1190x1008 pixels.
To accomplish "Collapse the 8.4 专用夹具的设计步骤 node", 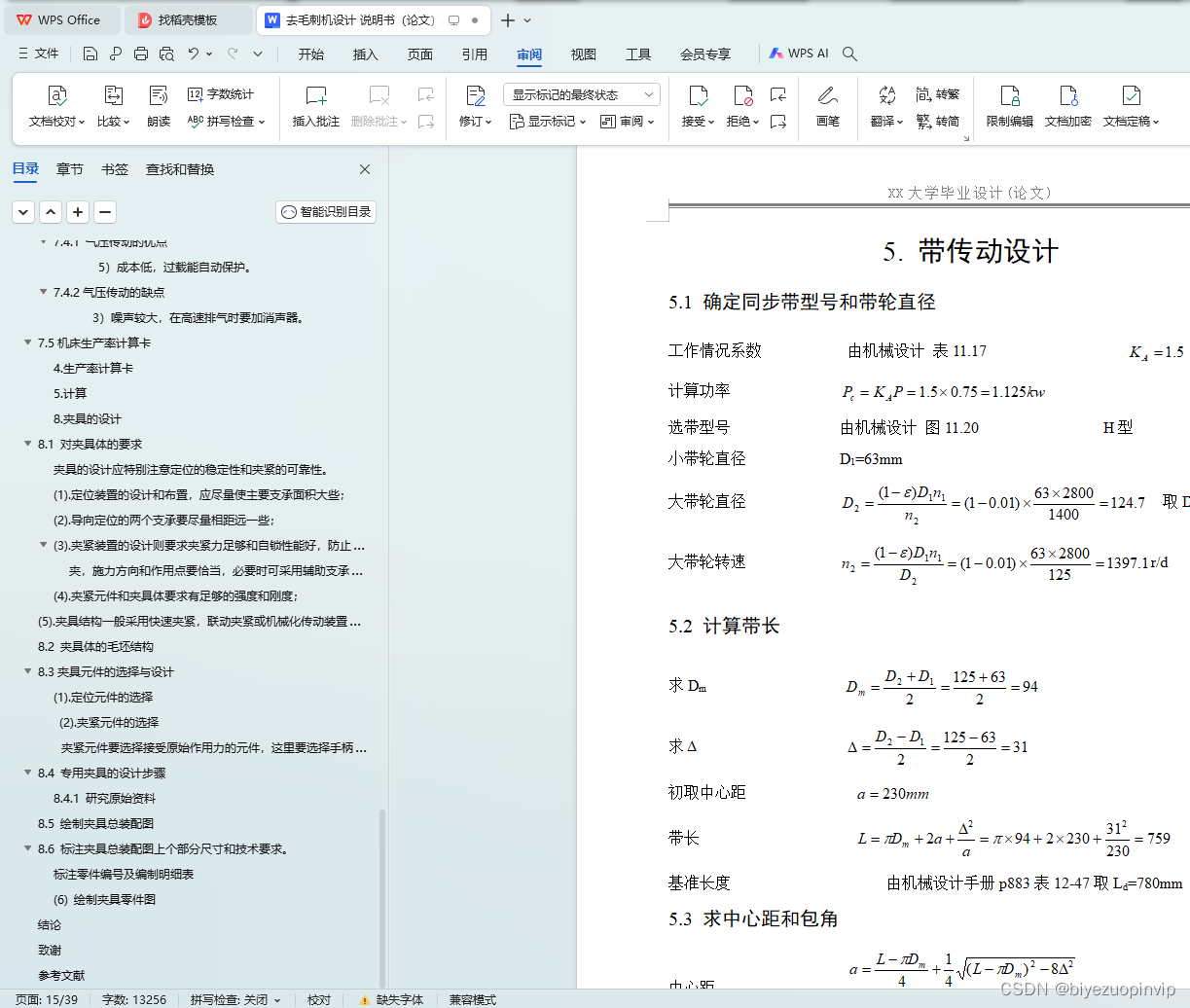I will [27, 774].
